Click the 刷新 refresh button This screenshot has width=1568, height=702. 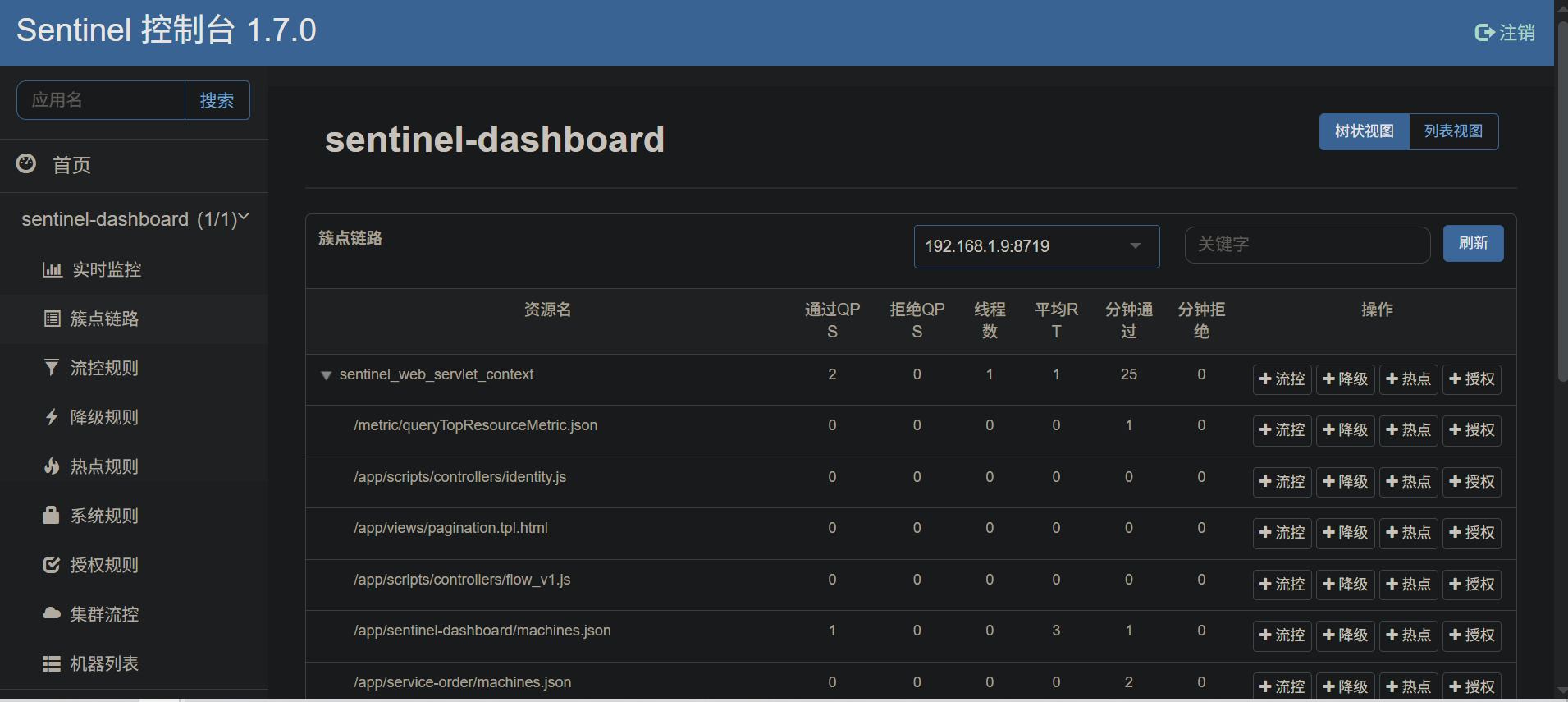[x=1473, y=243]
